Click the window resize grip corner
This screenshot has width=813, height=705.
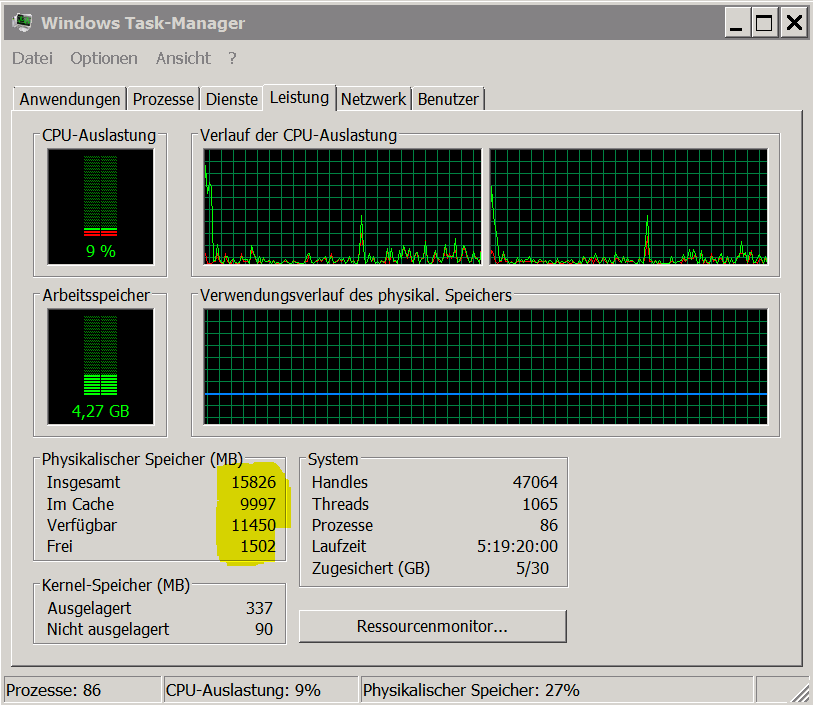tap(800, 694)
